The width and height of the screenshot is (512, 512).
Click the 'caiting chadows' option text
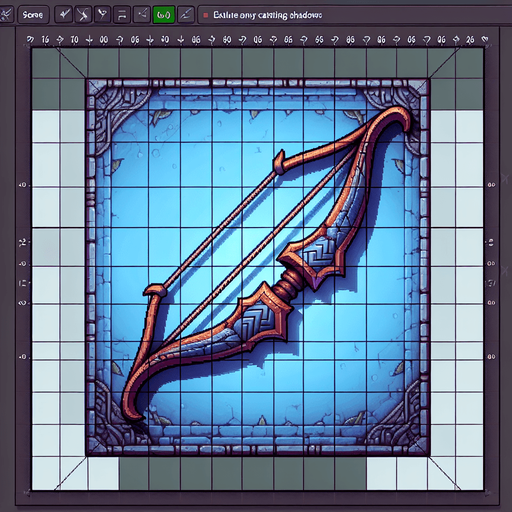coord(289,15)
